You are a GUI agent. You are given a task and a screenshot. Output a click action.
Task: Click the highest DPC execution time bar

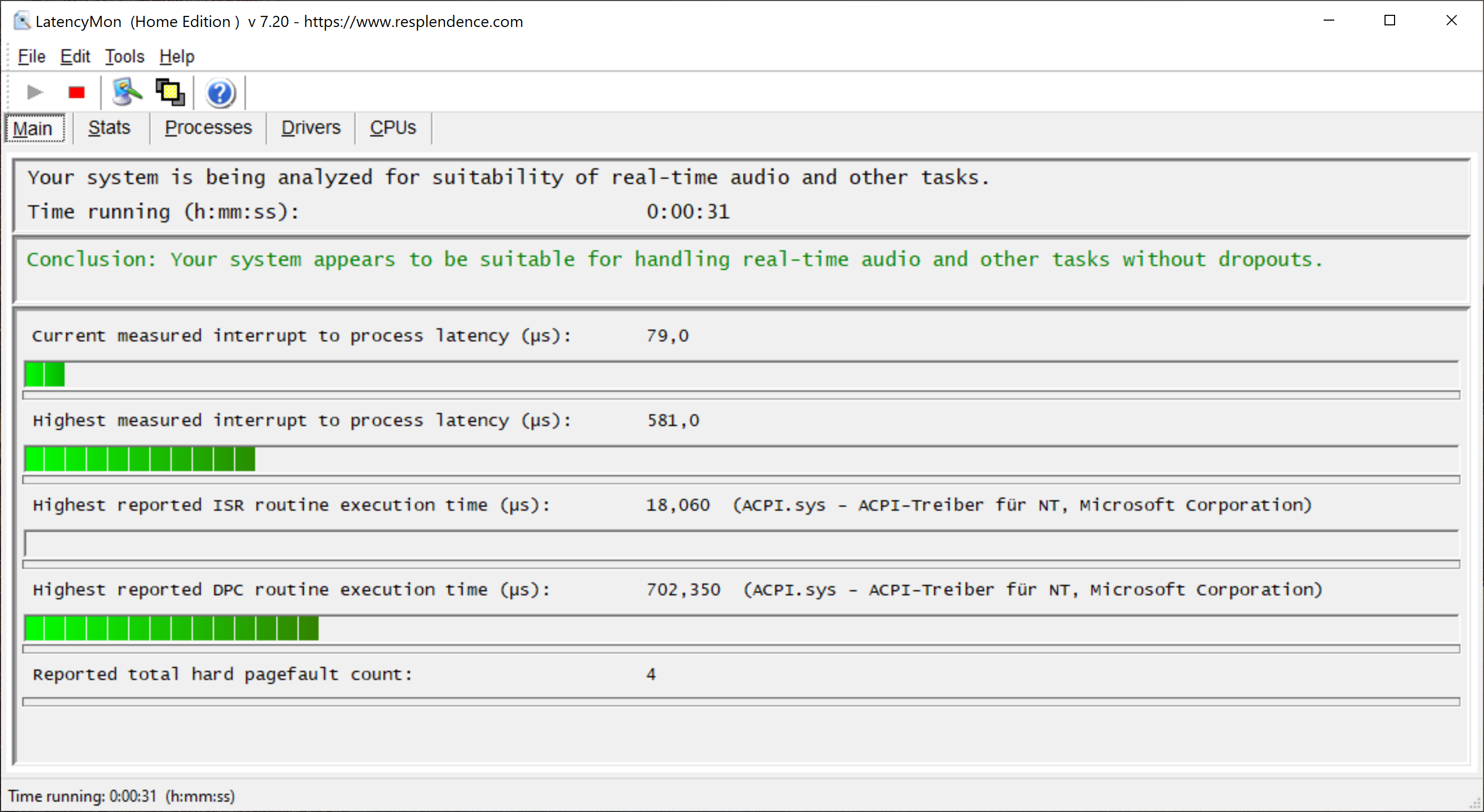click(x=741, y=628)
